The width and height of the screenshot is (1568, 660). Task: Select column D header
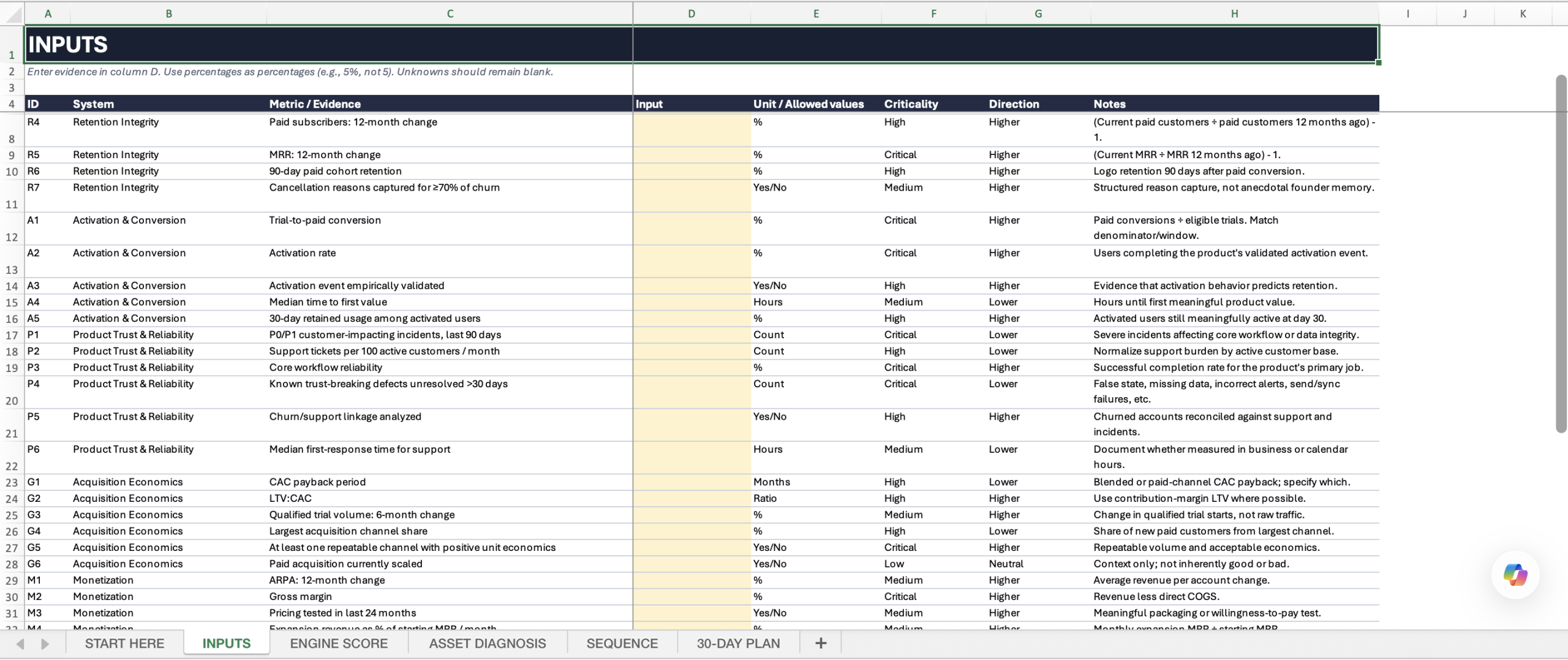click(x=692, y=13)
